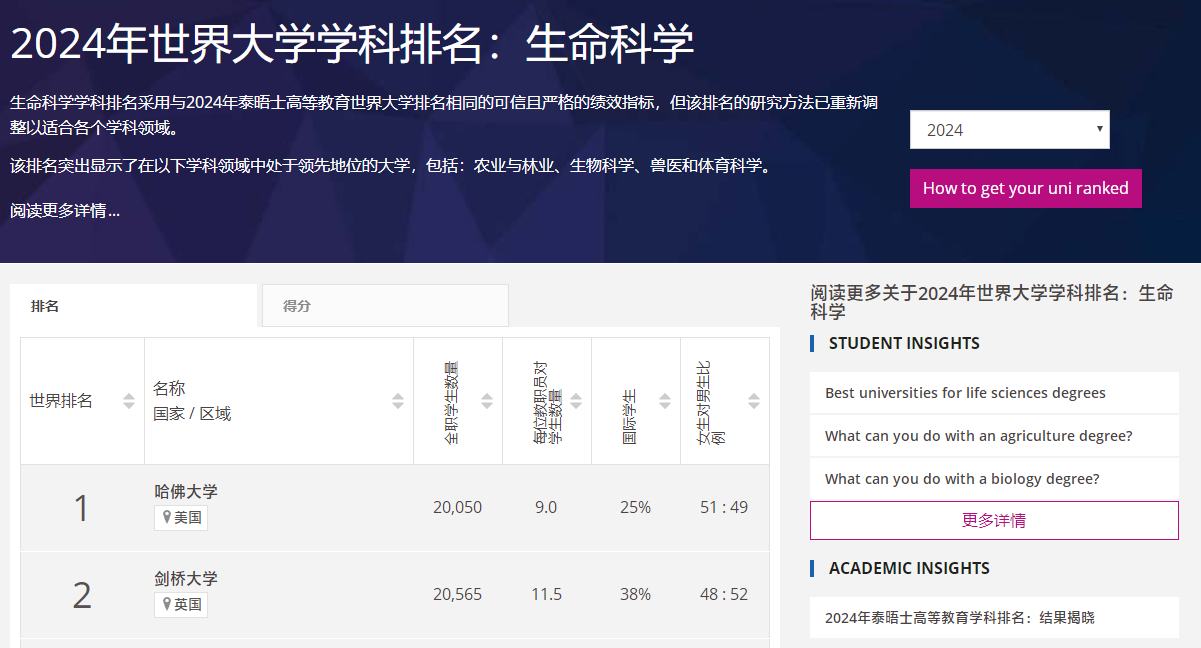The width and height of the screenshot is (1201, 648).
Task: Open 剑桥大学 university page
Action: click(x=186, y=578)
